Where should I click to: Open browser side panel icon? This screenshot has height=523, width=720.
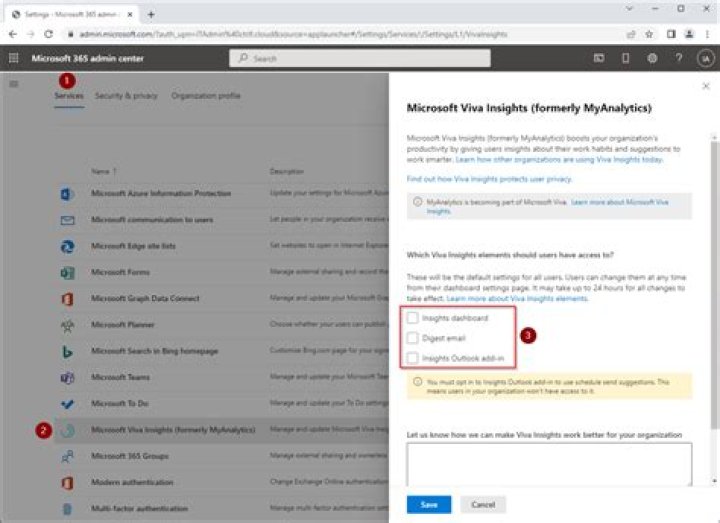(x=671, y=34)
